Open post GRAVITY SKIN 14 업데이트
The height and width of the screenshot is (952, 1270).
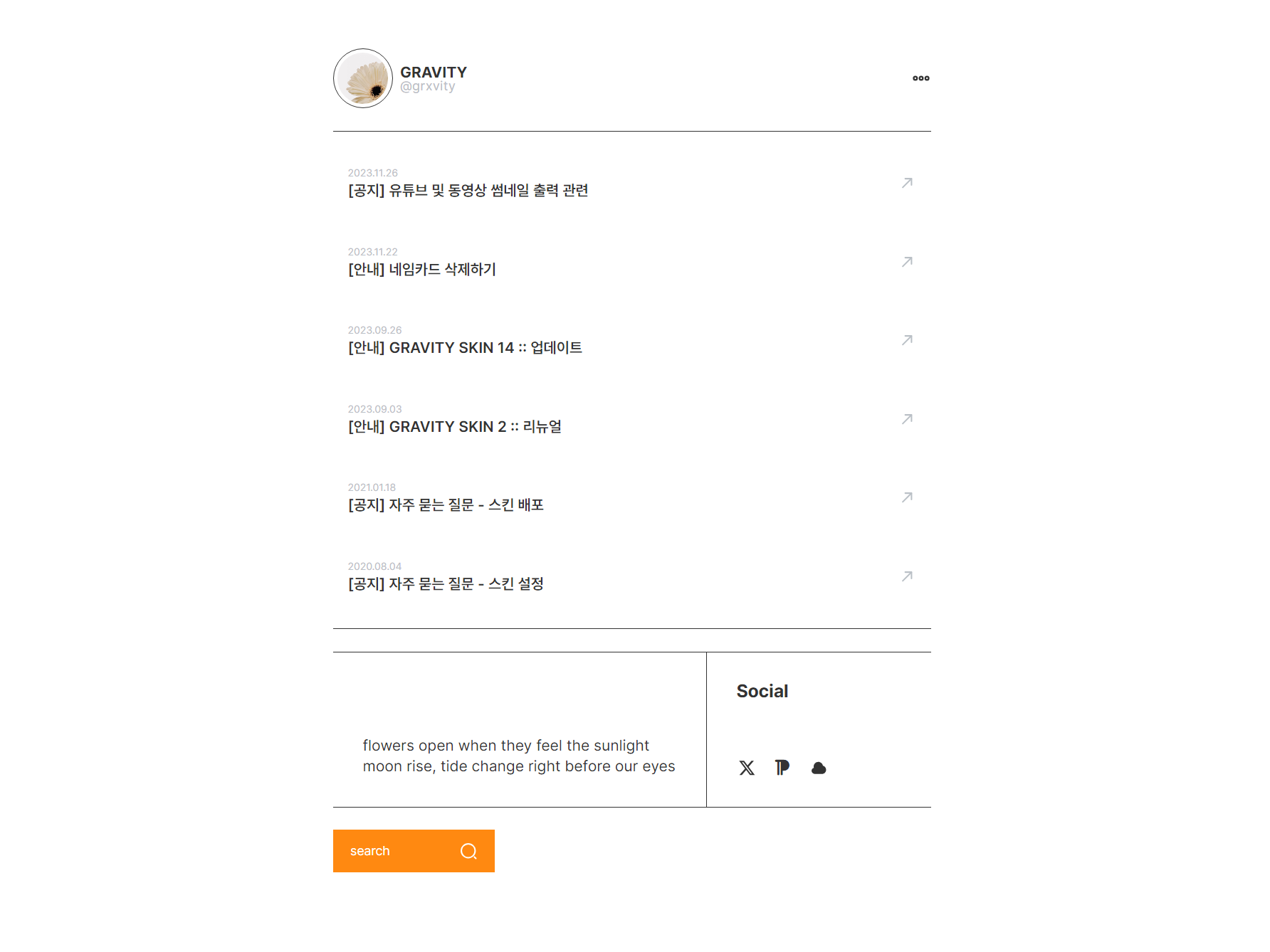[x=465, y=347]
